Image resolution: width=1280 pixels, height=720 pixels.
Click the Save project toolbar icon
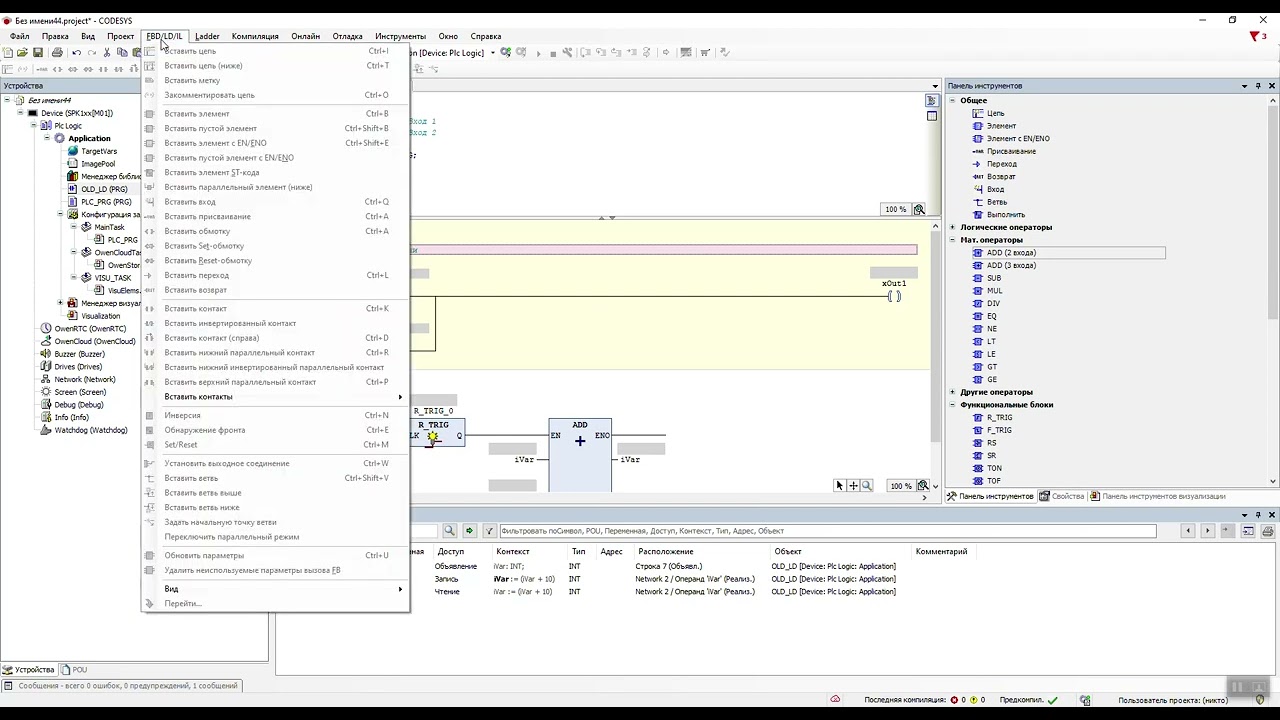[x=38, y=52]
